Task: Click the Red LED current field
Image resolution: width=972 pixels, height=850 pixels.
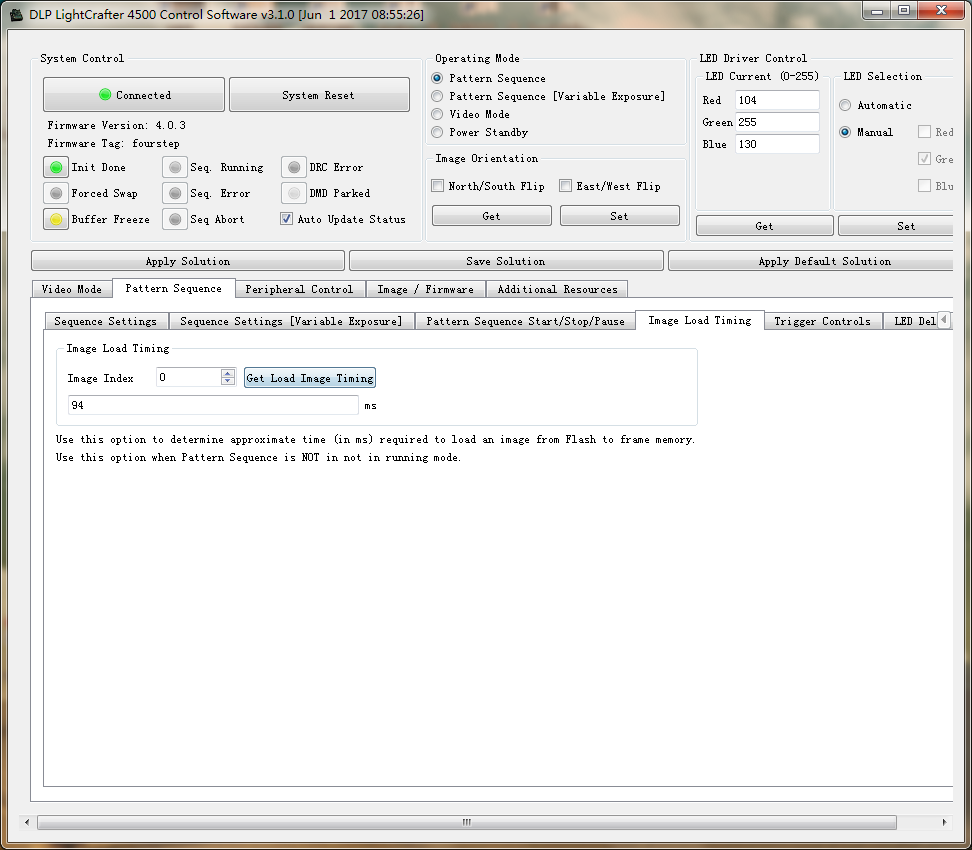Action: click(x=777, y=100)
